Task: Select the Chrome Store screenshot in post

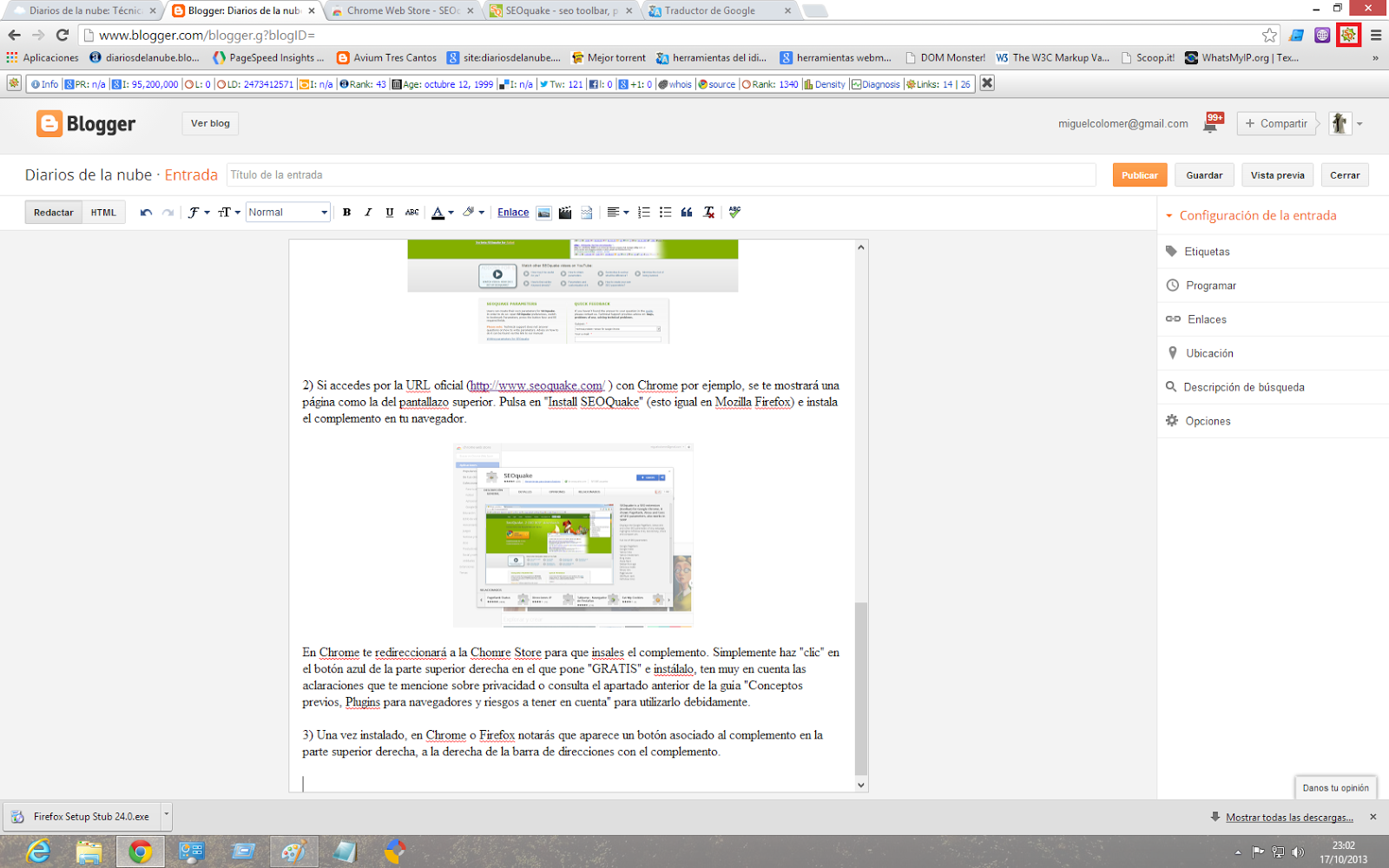Action: pyautogui.click(x=573, y=535)
